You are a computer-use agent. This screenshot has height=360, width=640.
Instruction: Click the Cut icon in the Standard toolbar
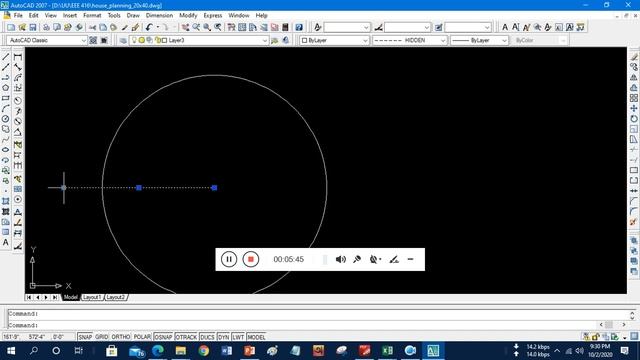click(93, 27)
